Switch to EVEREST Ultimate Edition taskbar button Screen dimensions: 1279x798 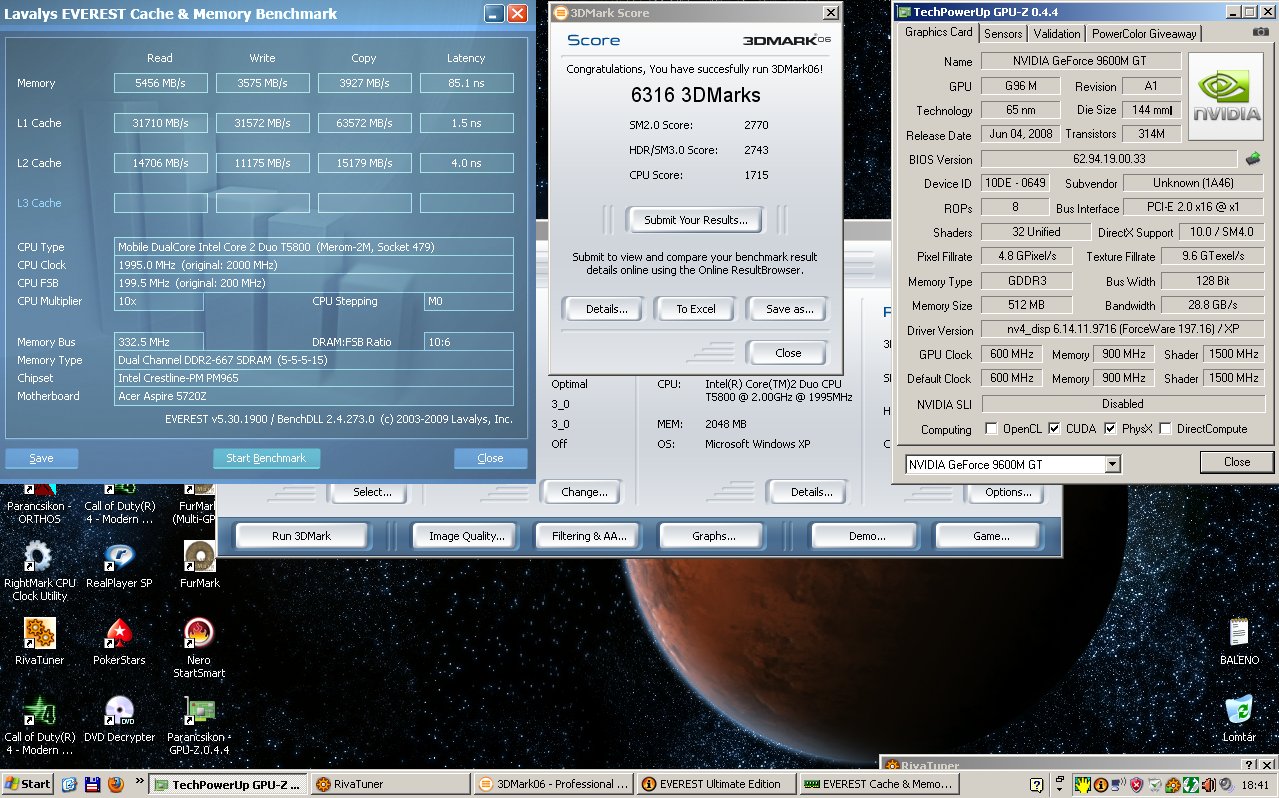coord(714,785)
